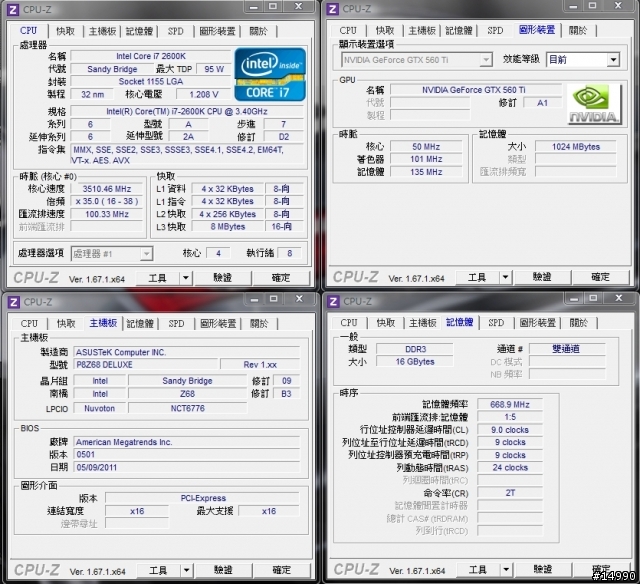Expand the 工具 dropdown arrow in the mainboard window

coord(187,570)
